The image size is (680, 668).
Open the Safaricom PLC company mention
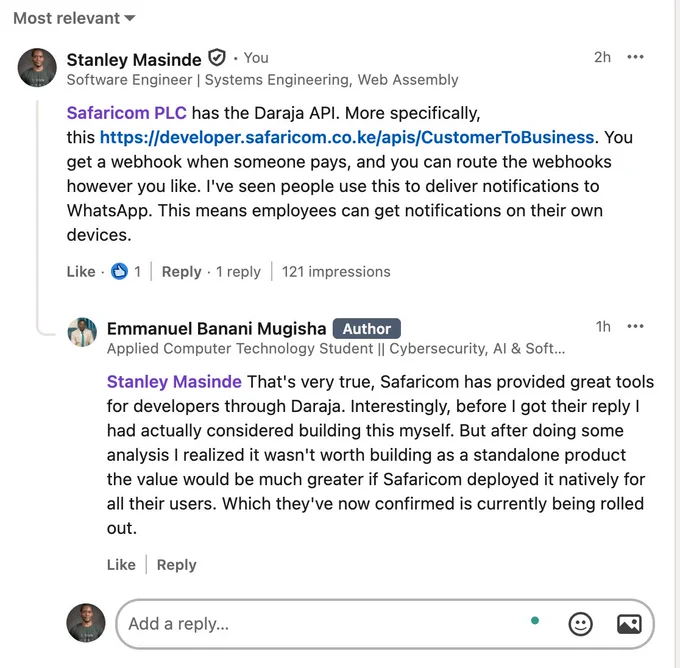(127, 113)
